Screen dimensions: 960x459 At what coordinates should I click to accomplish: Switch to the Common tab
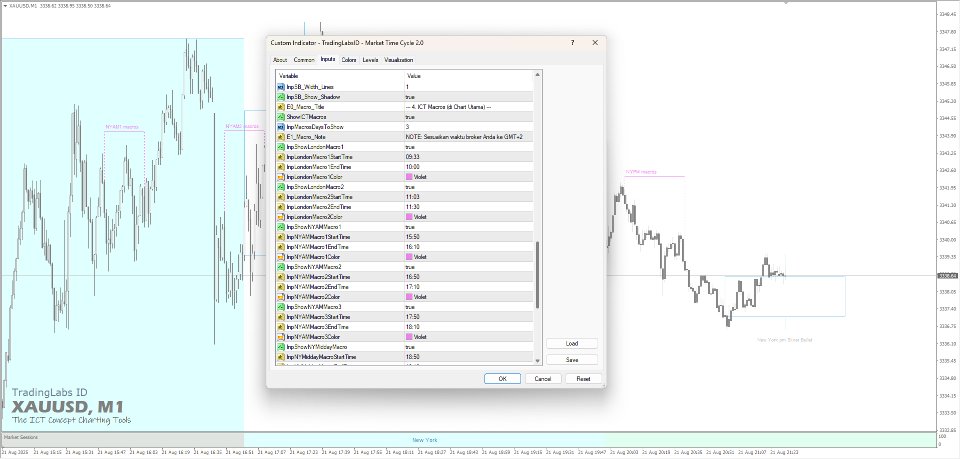304,60
